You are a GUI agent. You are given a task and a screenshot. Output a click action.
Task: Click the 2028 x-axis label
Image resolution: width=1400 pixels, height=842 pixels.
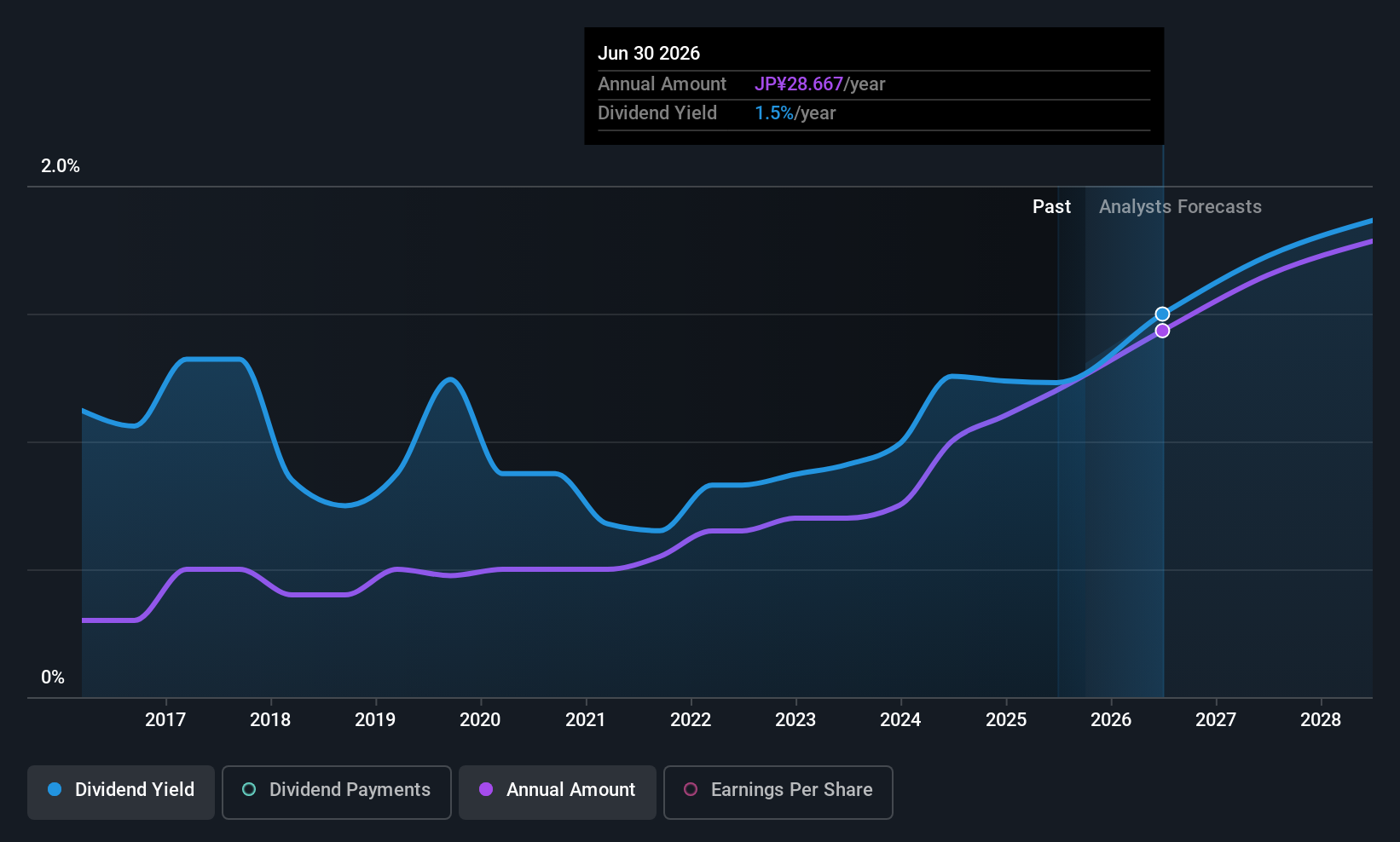(x=1321, y=720)
